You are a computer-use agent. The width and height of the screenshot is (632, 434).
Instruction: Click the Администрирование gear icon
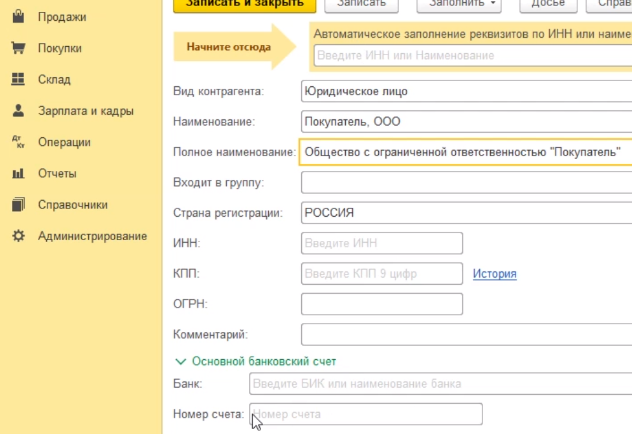tap(18, 237)
